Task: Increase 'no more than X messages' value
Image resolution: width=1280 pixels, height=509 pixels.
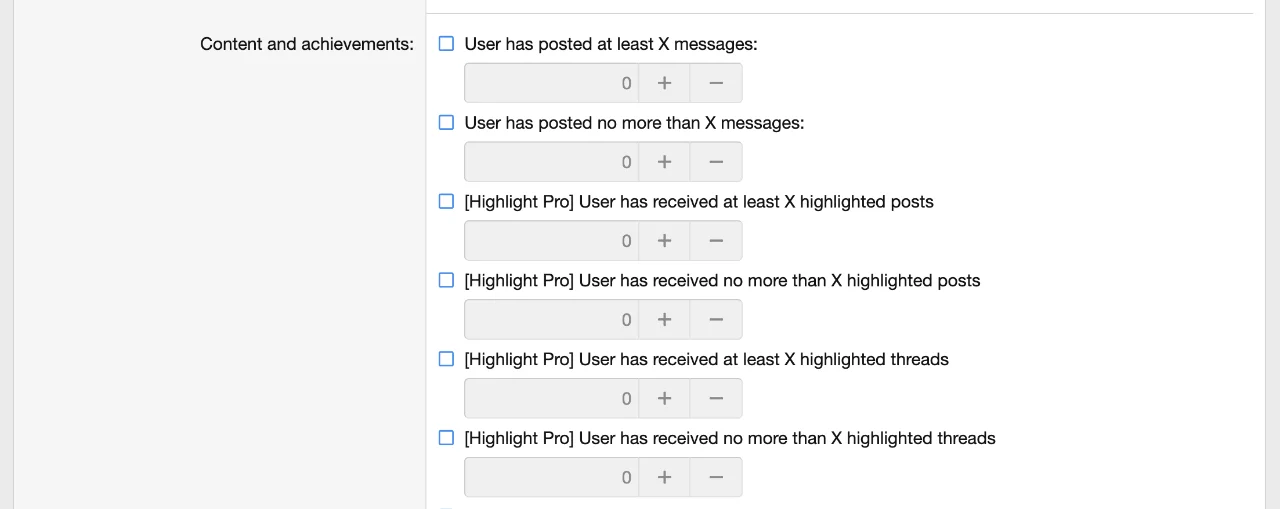Action: pos(664,162)
